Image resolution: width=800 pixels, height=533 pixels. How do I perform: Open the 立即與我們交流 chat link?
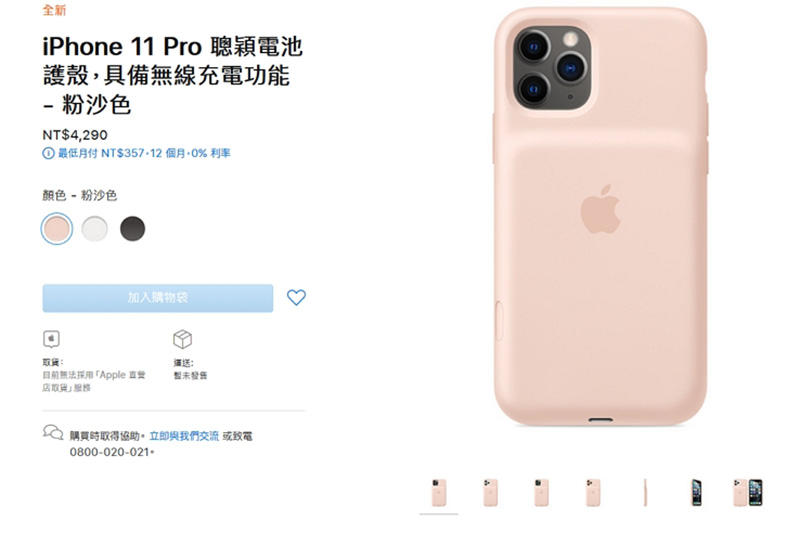184,436
